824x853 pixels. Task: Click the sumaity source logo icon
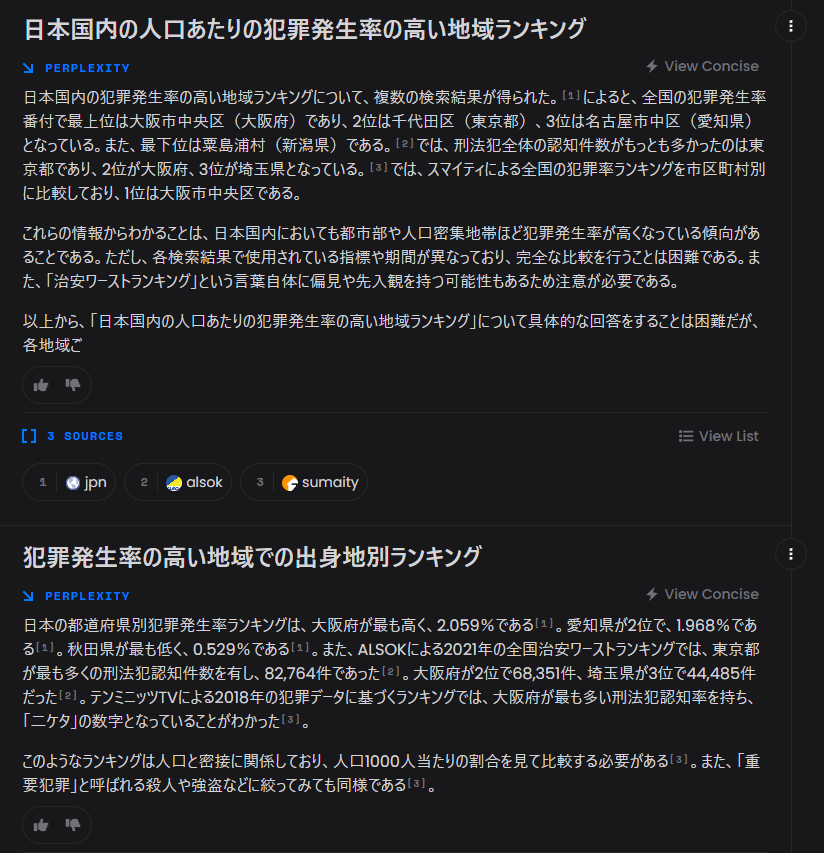[289, 483]
